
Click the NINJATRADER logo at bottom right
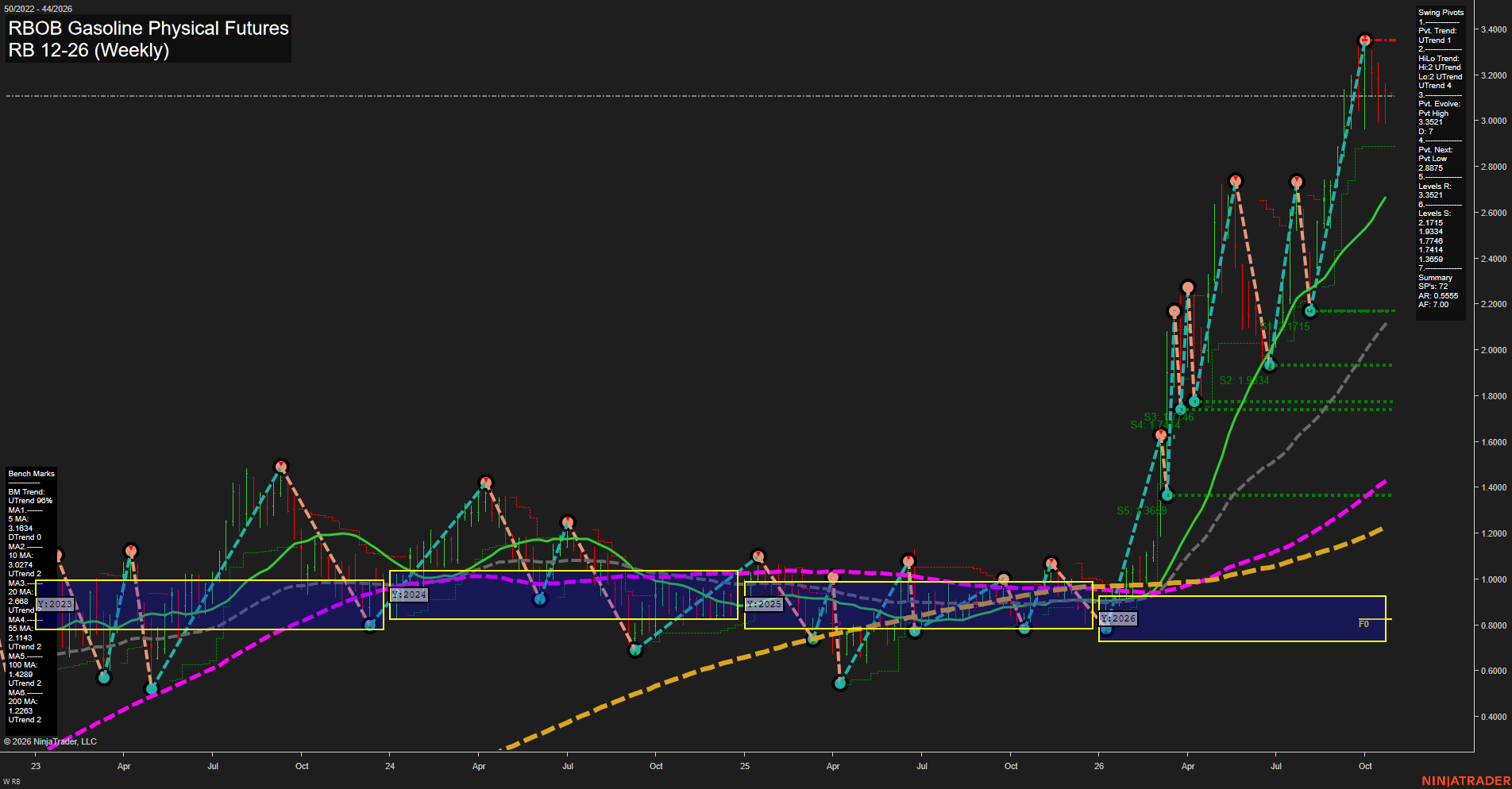1466,781
